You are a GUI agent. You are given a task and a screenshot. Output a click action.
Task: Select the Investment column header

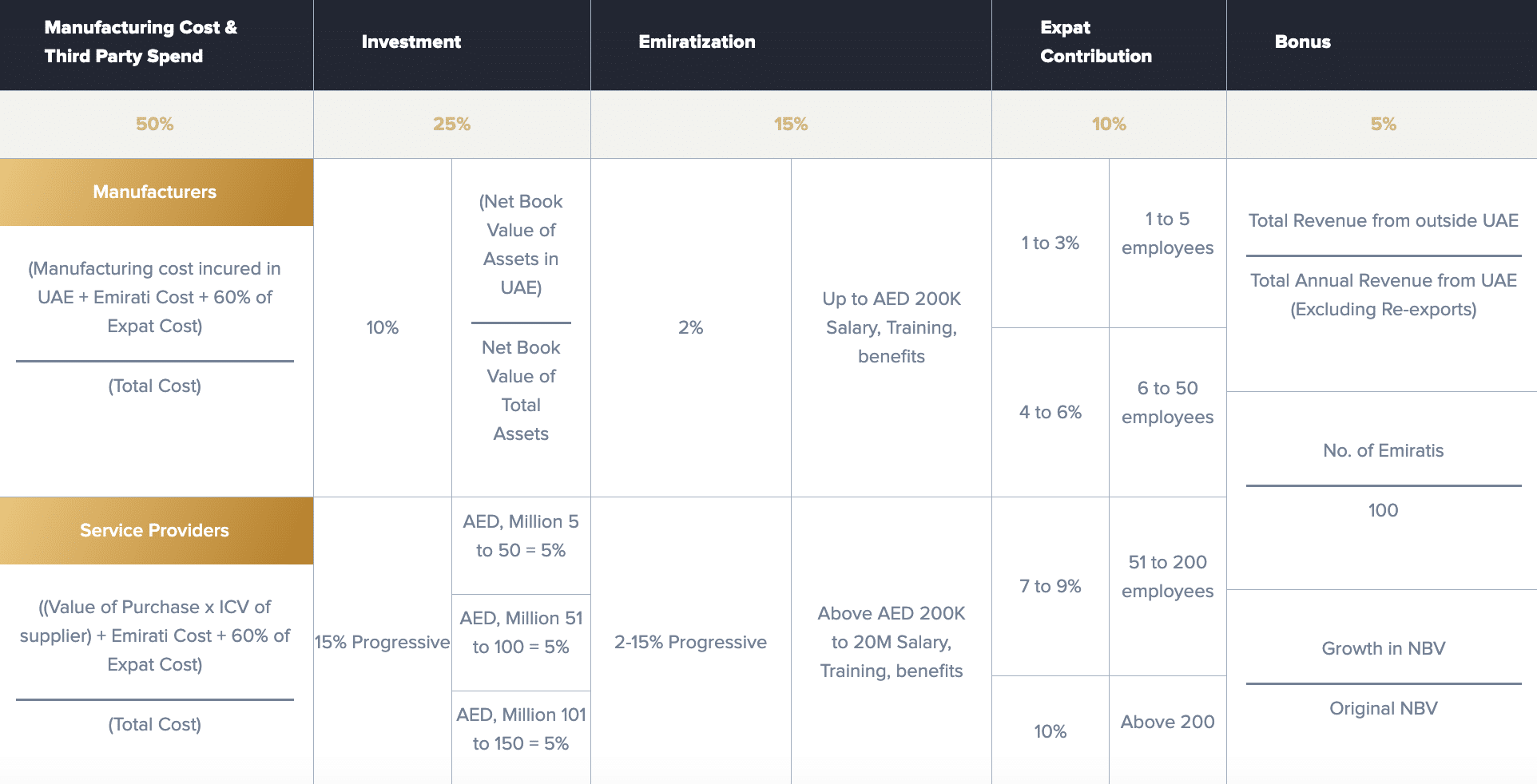pos(411,42)
